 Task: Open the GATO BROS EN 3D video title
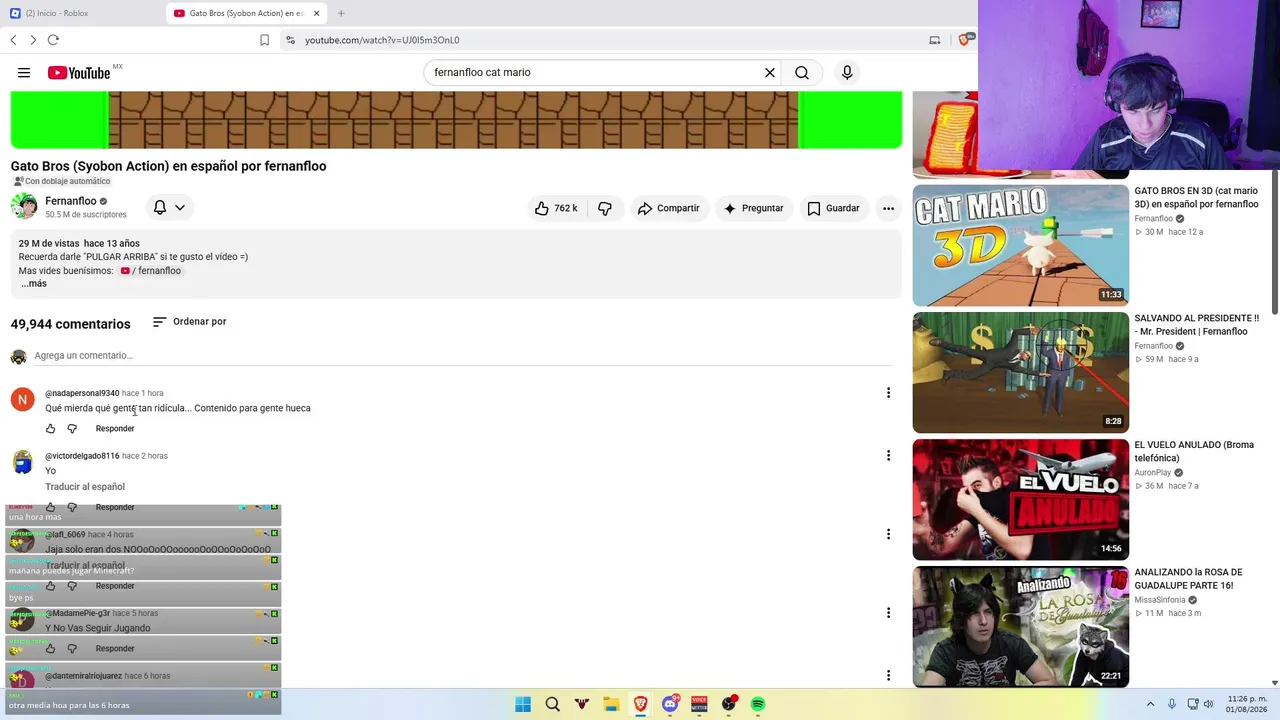click(1196, 197)
